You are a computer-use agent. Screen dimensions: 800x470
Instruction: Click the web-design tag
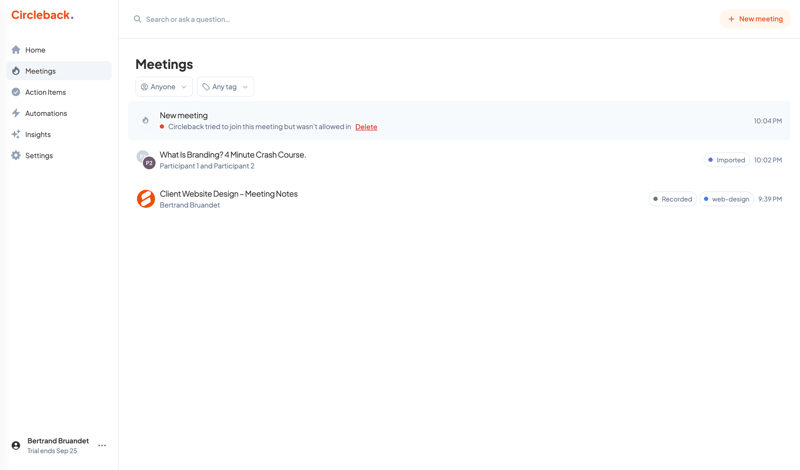[x=726, y=199]
